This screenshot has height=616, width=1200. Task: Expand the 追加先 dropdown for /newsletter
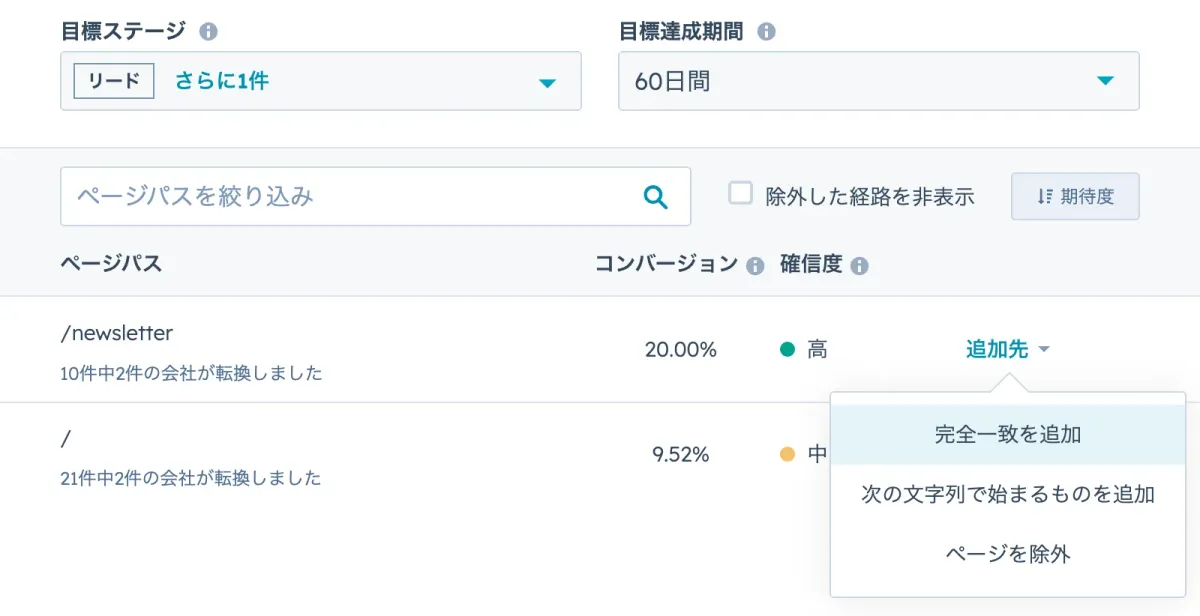point(1002,349)
